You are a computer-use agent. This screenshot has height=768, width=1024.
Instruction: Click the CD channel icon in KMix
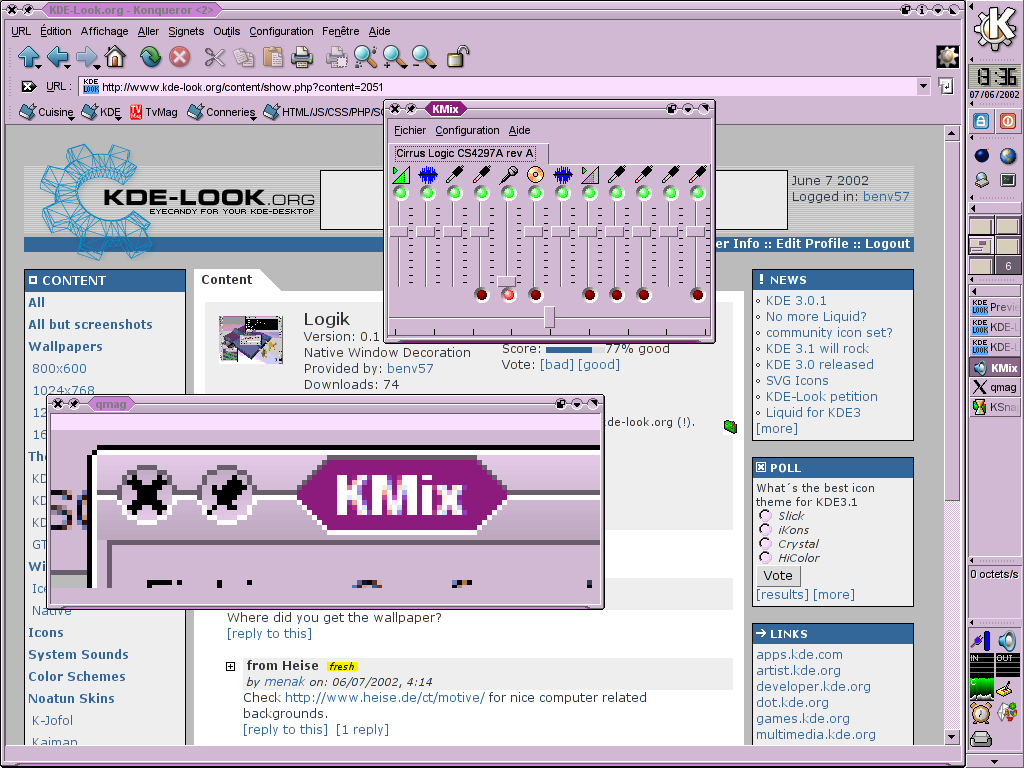[x=535, y=175]
